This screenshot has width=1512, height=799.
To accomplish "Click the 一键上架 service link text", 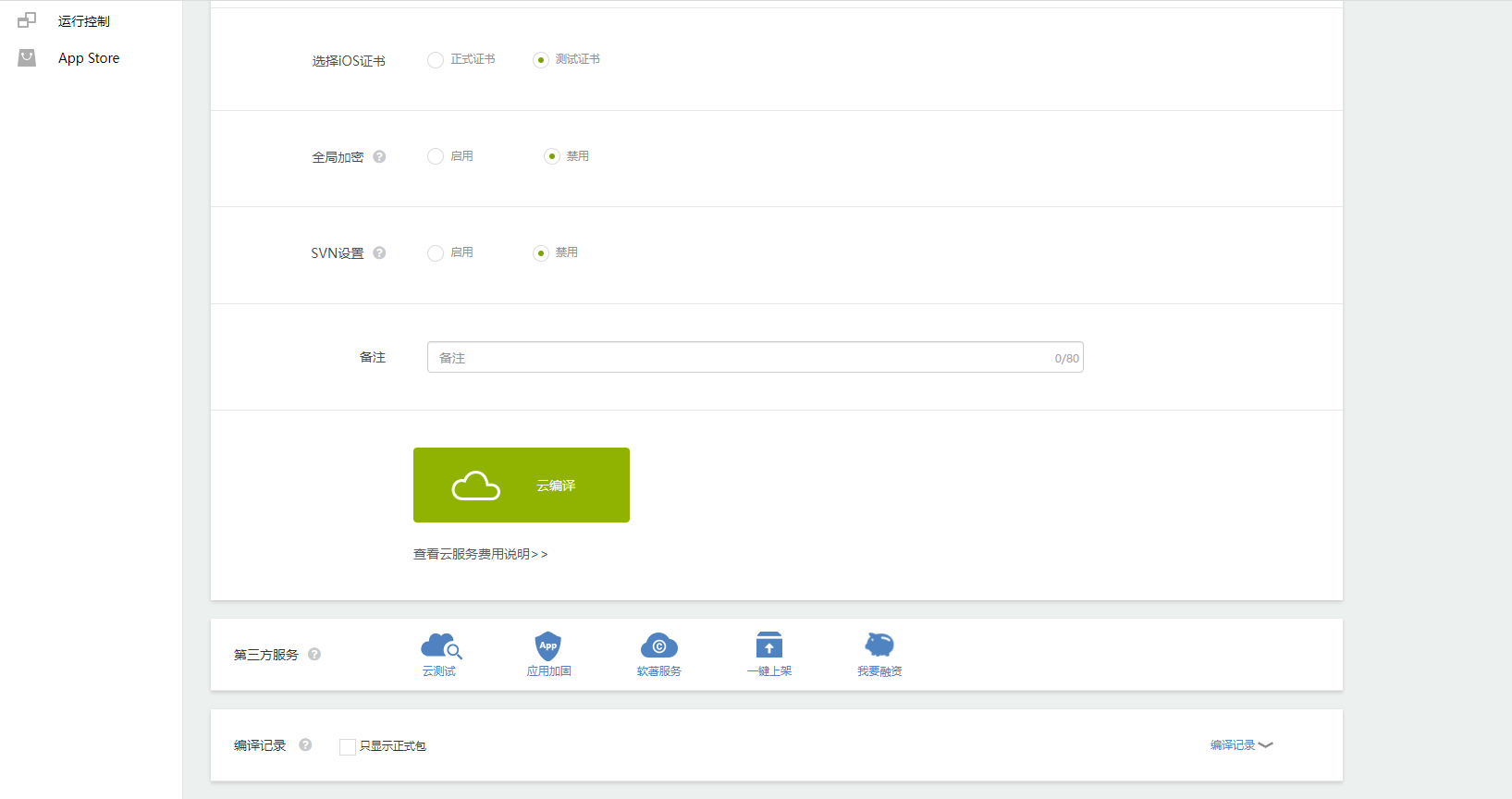I will click(x=769, y=671).
